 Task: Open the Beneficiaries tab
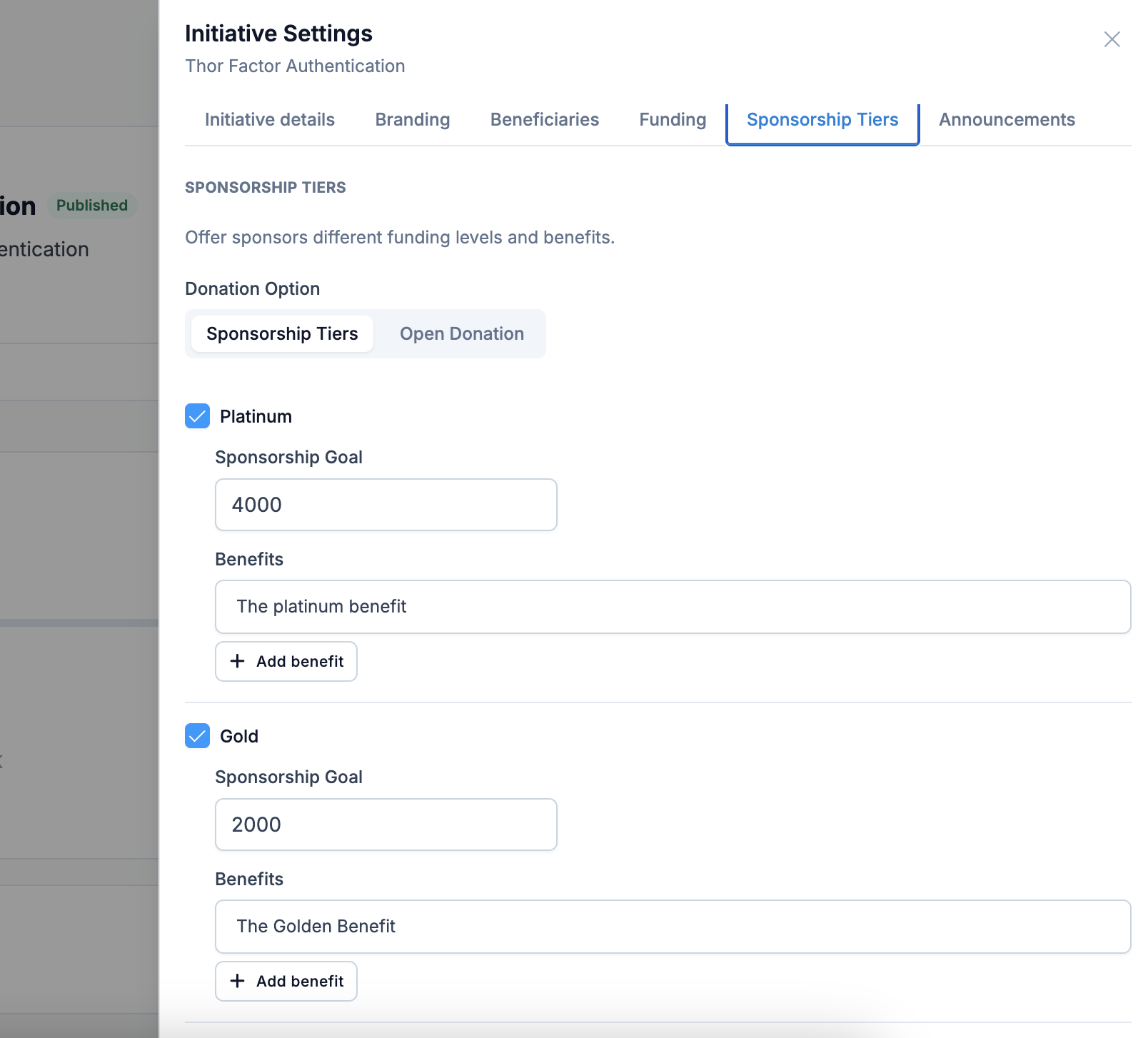tap(544, 120)
